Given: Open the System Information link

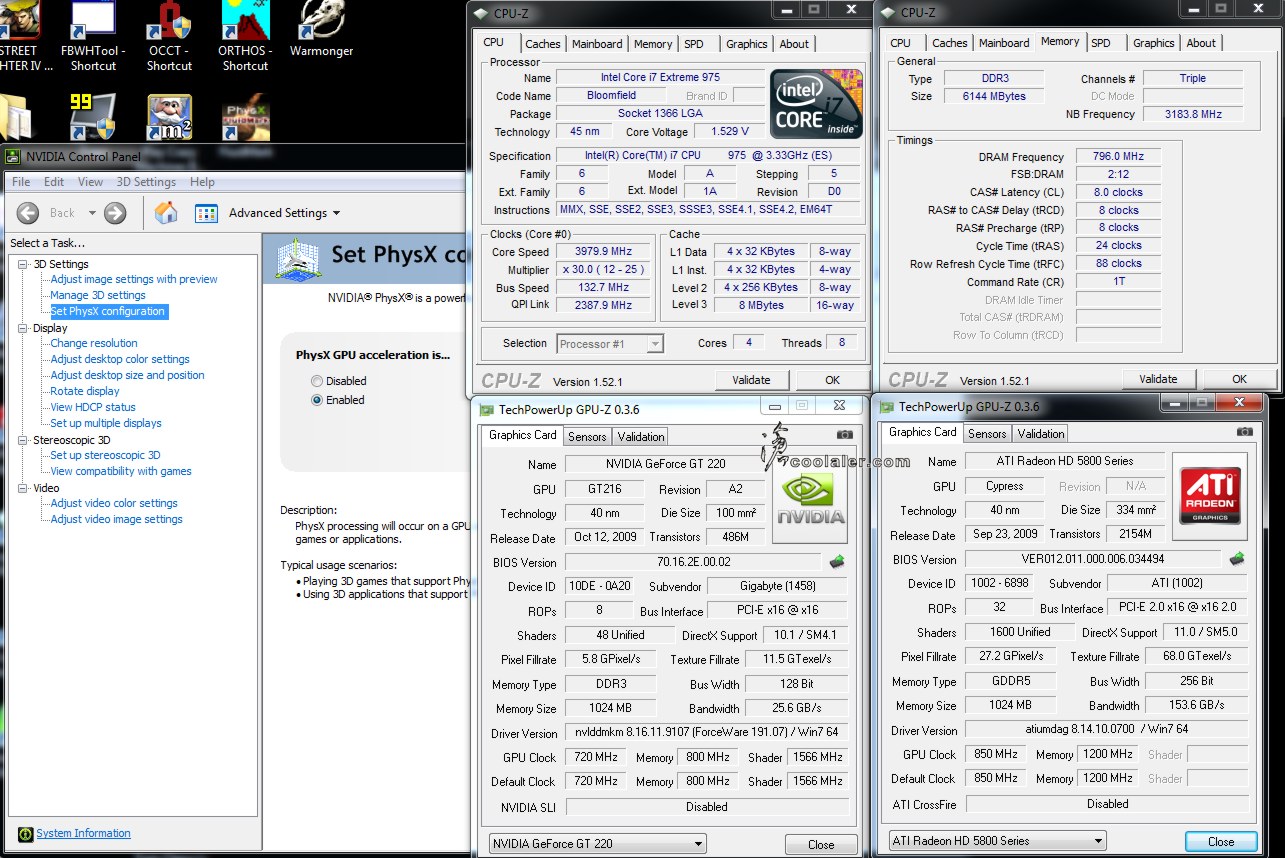Looking at the screenshot, I should tap(83, 833).
